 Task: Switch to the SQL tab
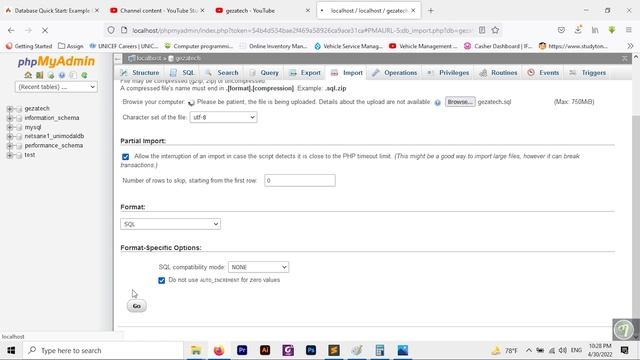[x=183, y=73]
